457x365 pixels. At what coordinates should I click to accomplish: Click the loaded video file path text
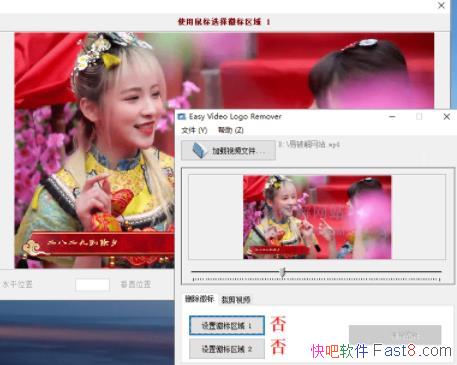[x=309, y=144]
